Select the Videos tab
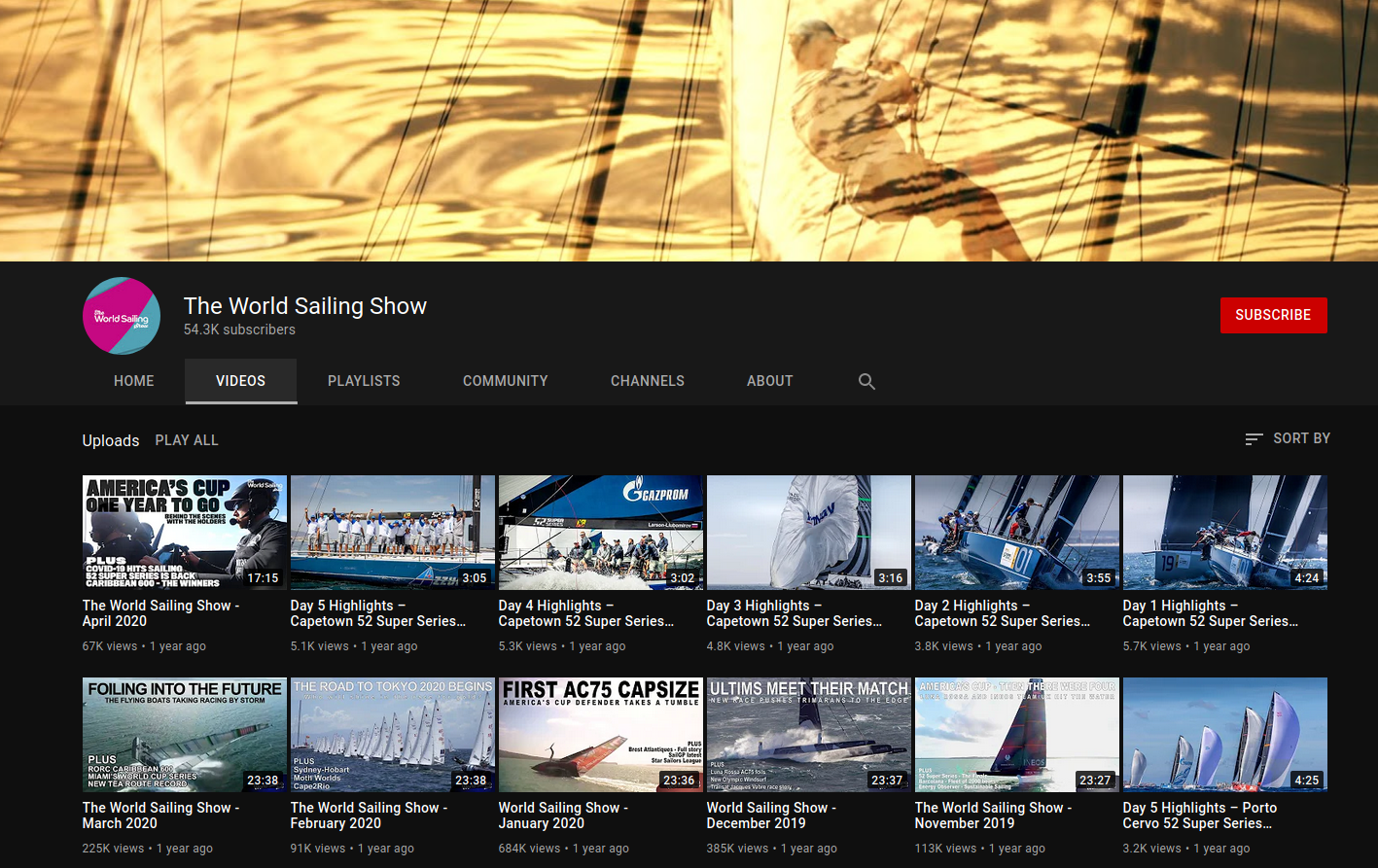This screenshot has height=868, width=1378. 241,381
